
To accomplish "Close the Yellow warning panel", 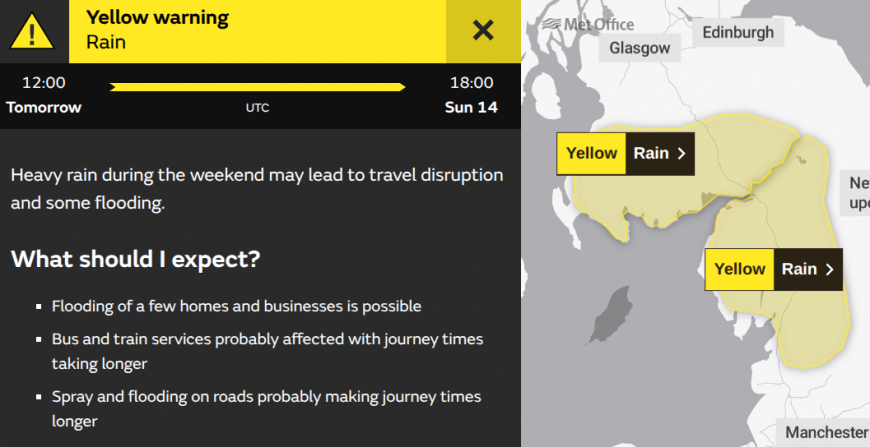I will coord(483,31).
